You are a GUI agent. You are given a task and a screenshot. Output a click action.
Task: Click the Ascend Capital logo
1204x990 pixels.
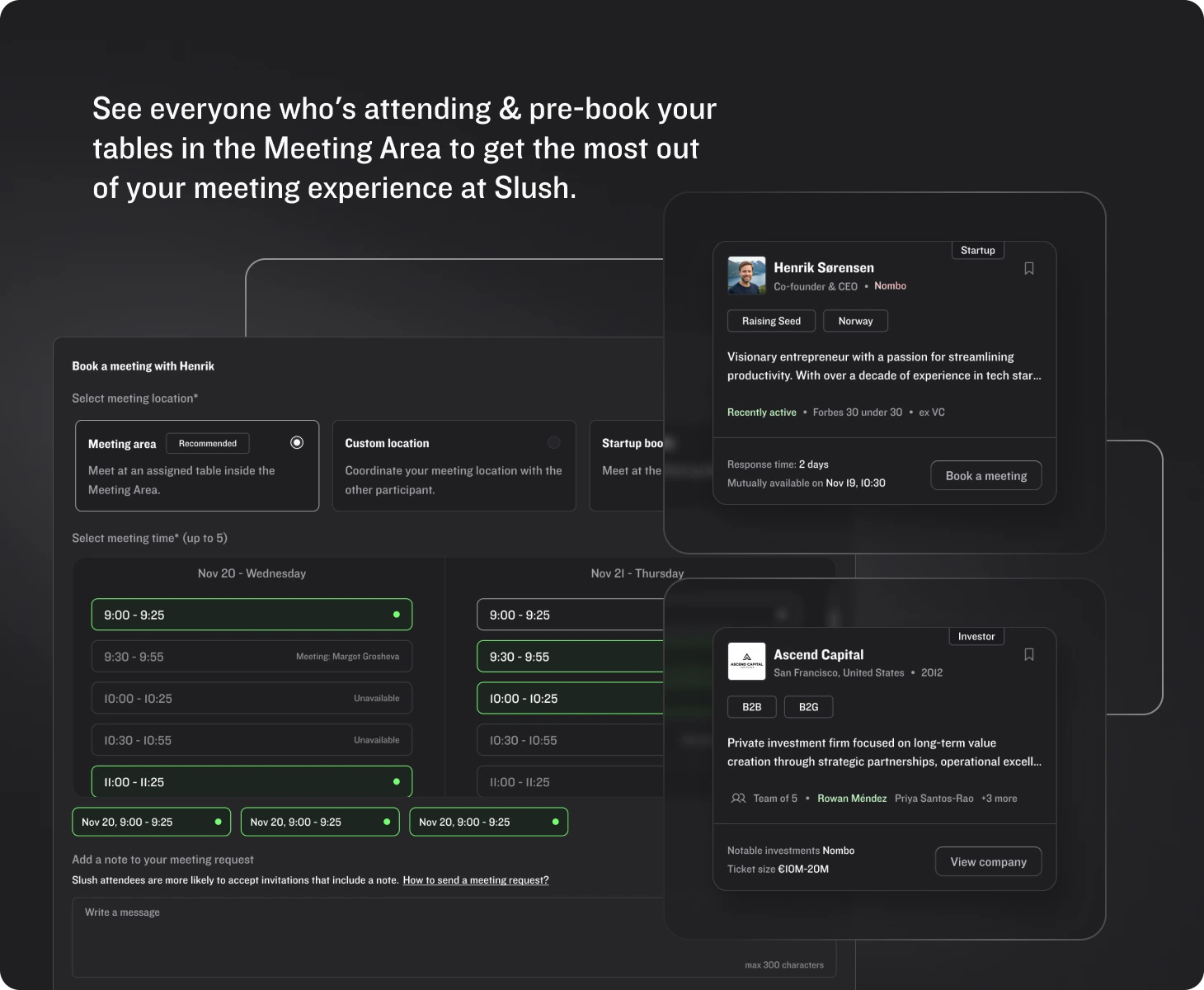click(x=746, y=662)
